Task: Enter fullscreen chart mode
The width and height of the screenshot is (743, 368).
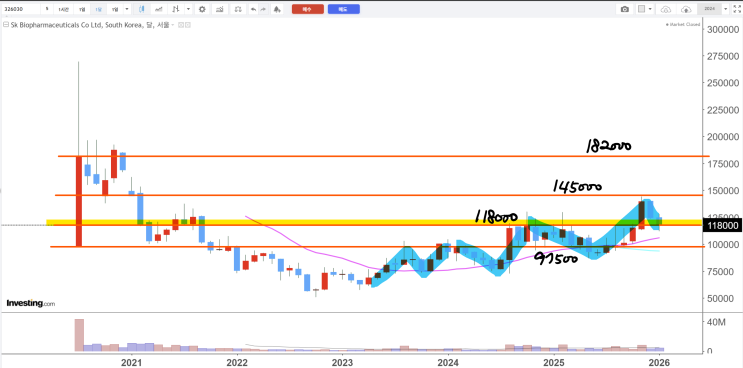Action: (x=737, y=9)
